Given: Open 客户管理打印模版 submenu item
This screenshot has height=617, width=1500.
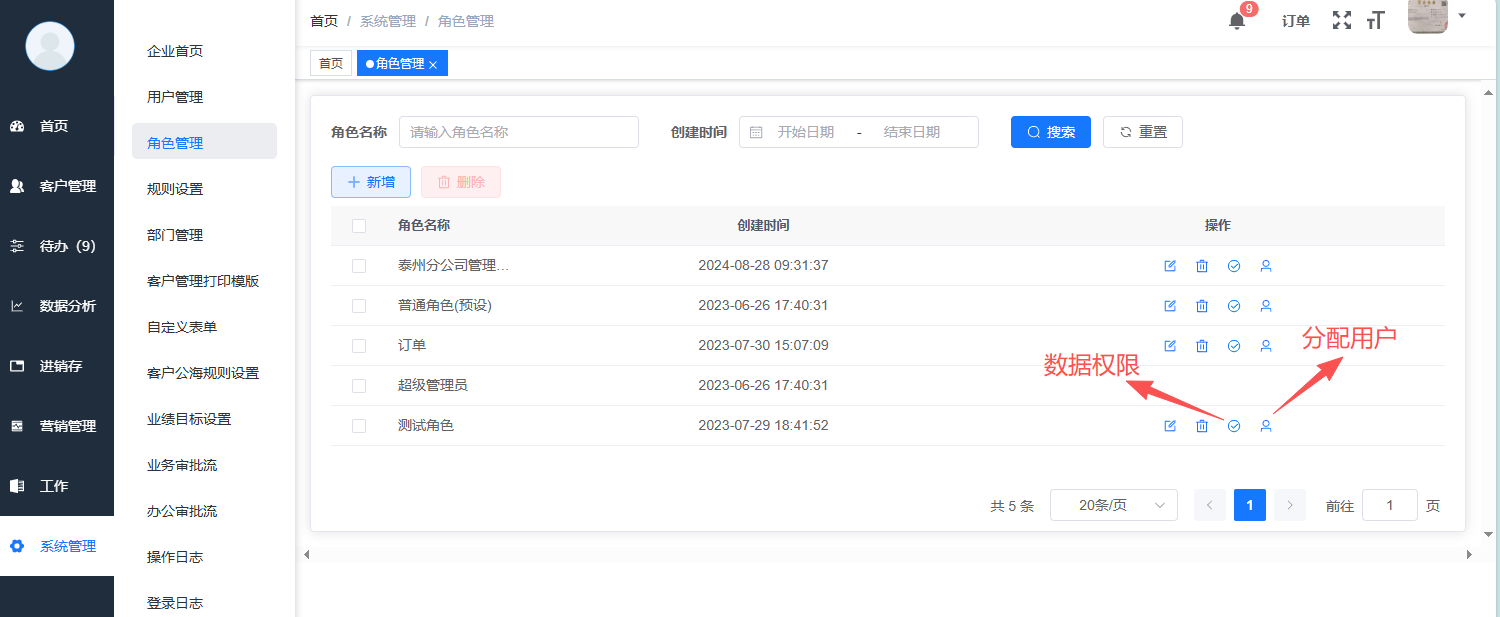Looking at the screenshot, I should [204, 281].
